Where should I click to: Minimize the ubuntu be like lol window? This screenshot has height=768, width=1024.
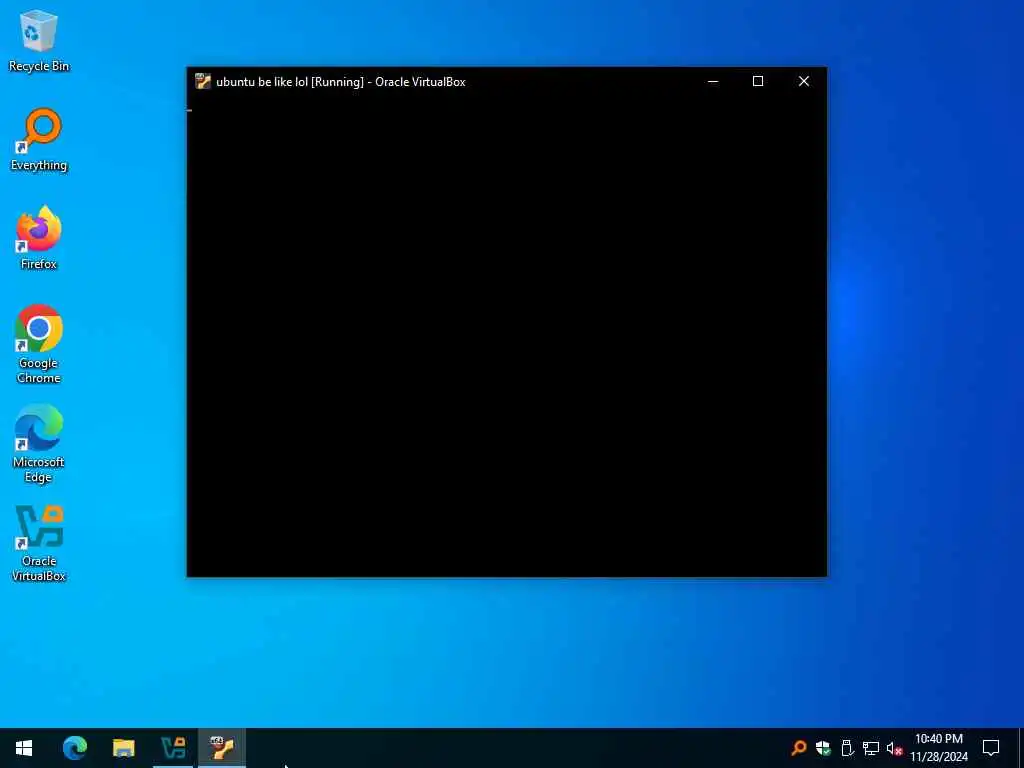(x=713, y=82)
